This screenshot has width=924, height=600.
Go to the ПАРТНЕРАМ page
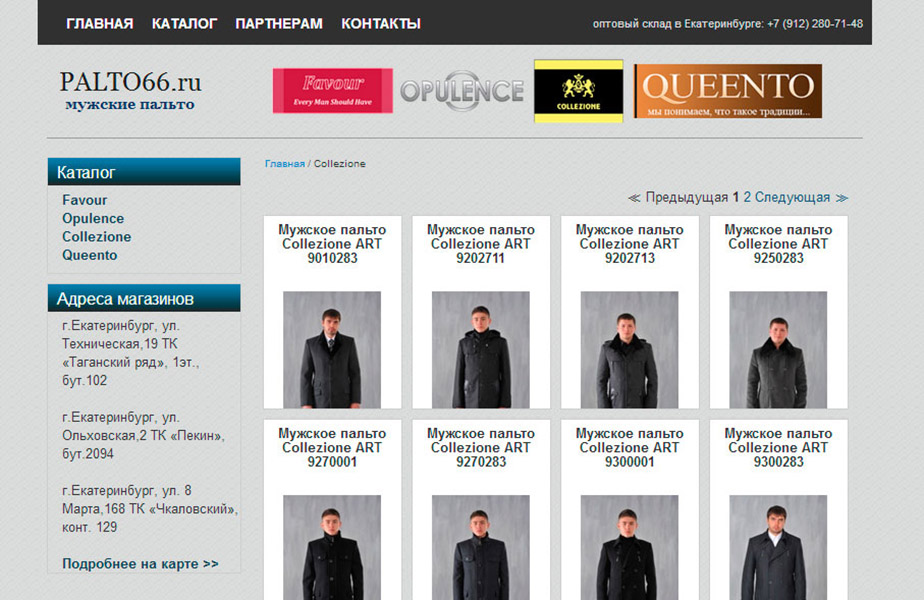(279, 24)
